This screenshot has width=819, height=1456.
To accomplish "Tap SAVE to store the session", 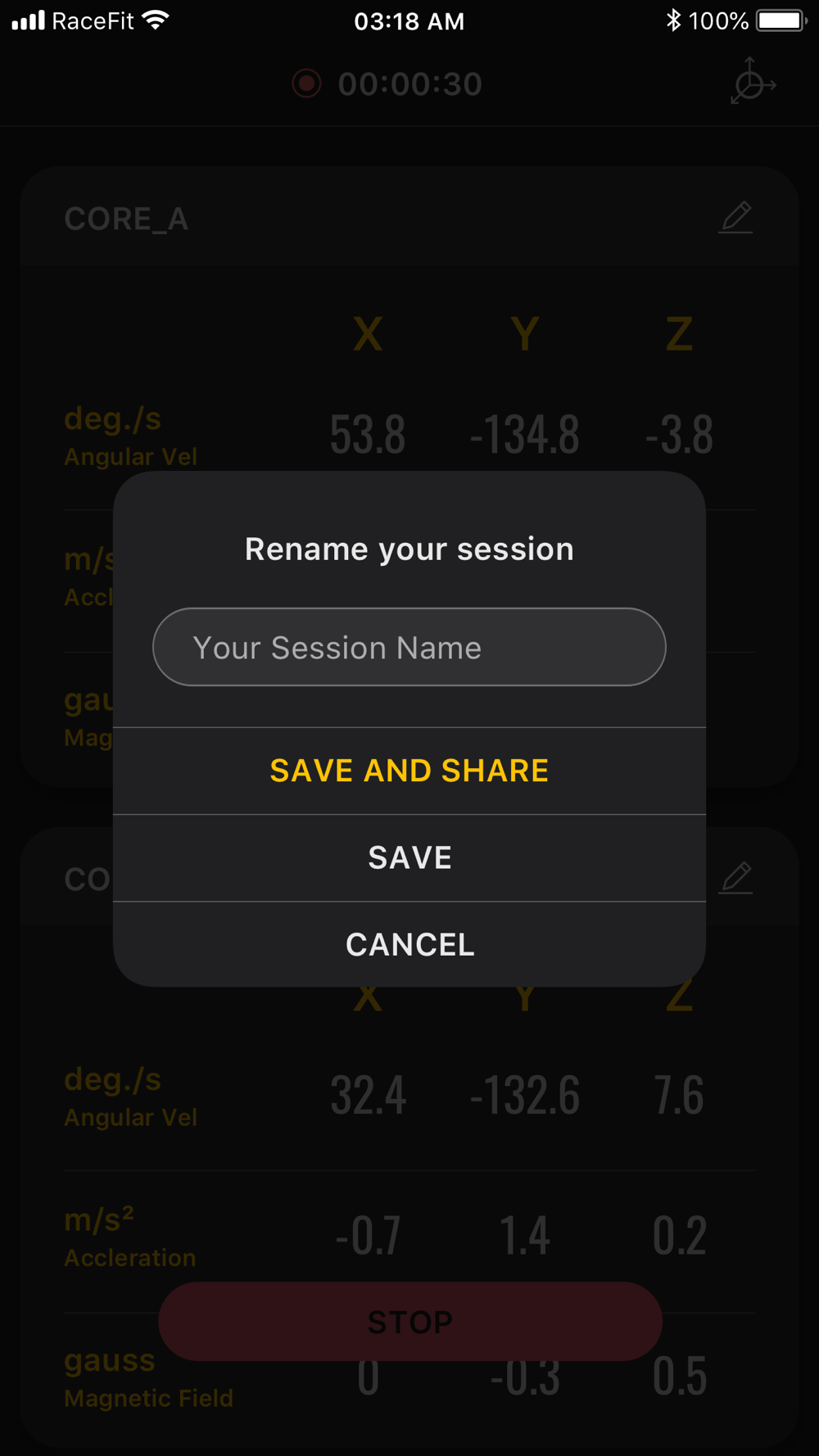I will 409,858.
